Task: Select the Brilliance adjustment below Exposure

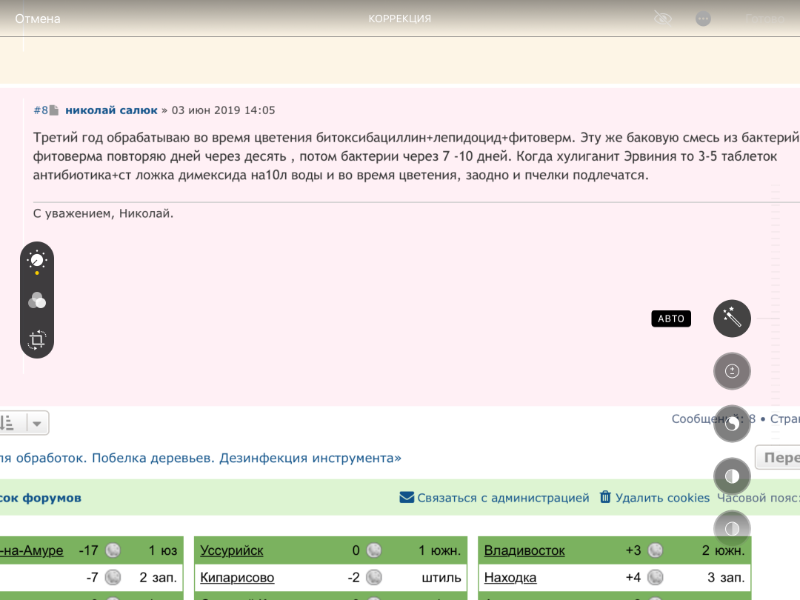Action: coord(732,423)
